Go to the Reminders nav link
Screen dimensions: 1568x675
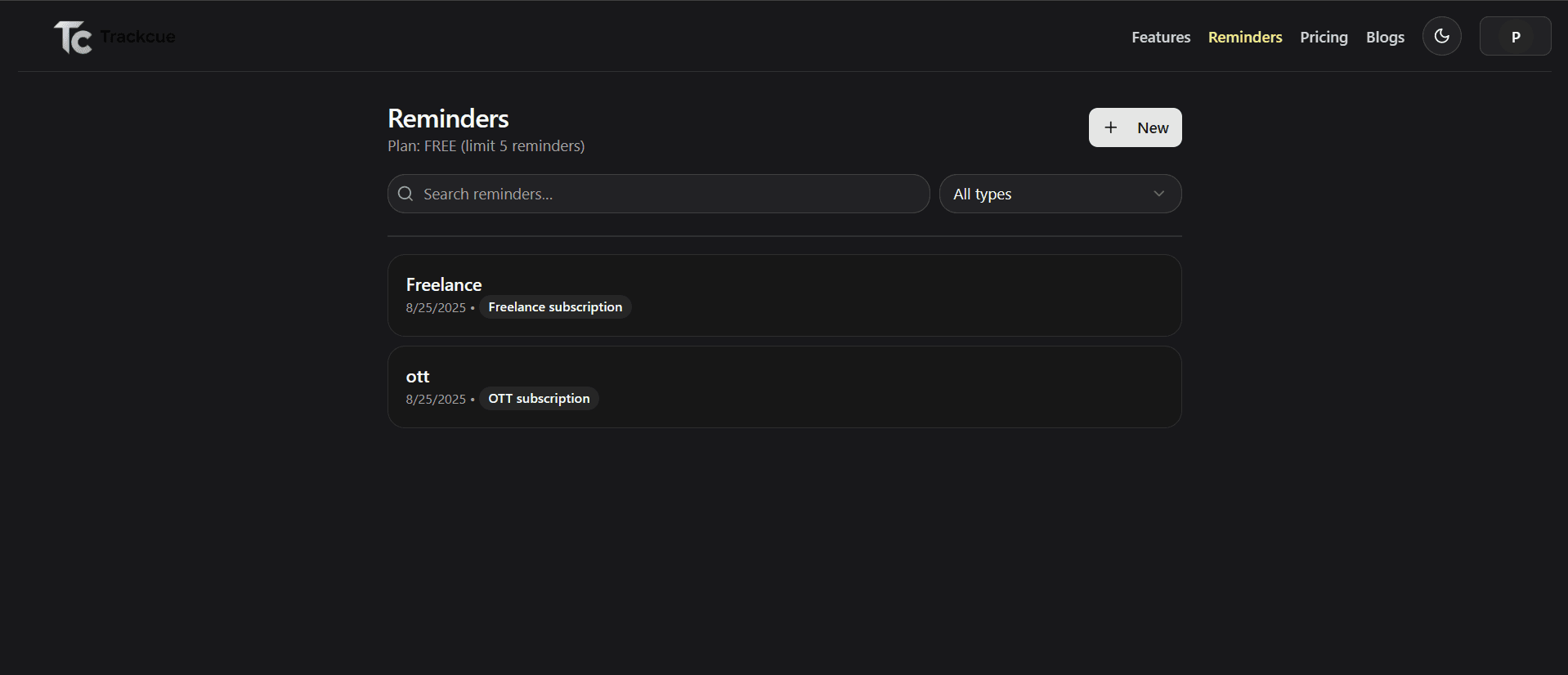pos(1244,38)
